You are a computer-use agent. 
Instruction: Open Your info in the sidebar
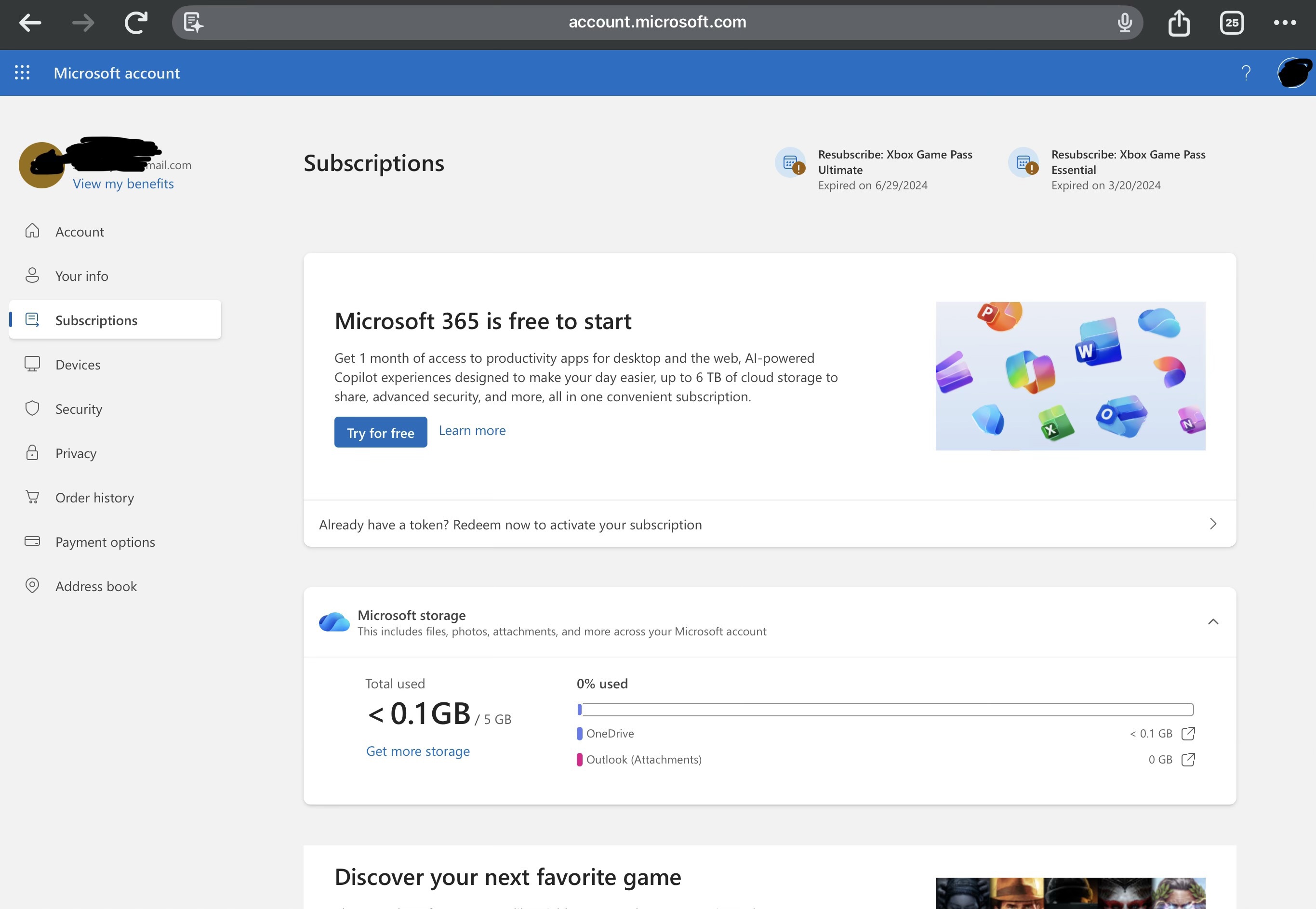pos(115,276)
